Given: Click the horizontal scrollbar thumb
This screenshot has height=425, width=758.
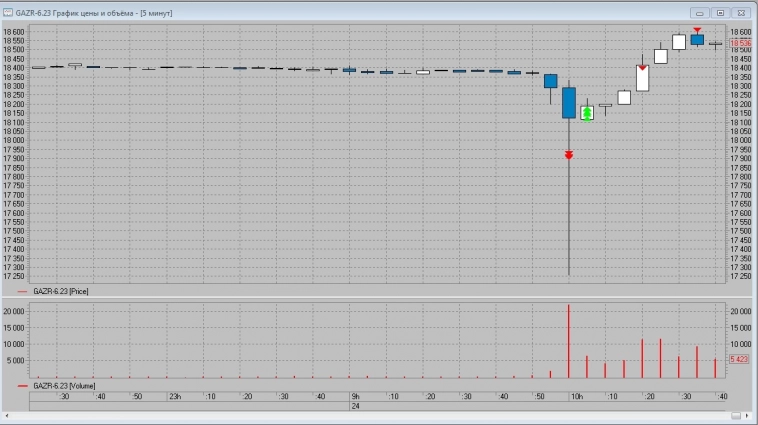Looking at the screenshot, I should (736, 416).
